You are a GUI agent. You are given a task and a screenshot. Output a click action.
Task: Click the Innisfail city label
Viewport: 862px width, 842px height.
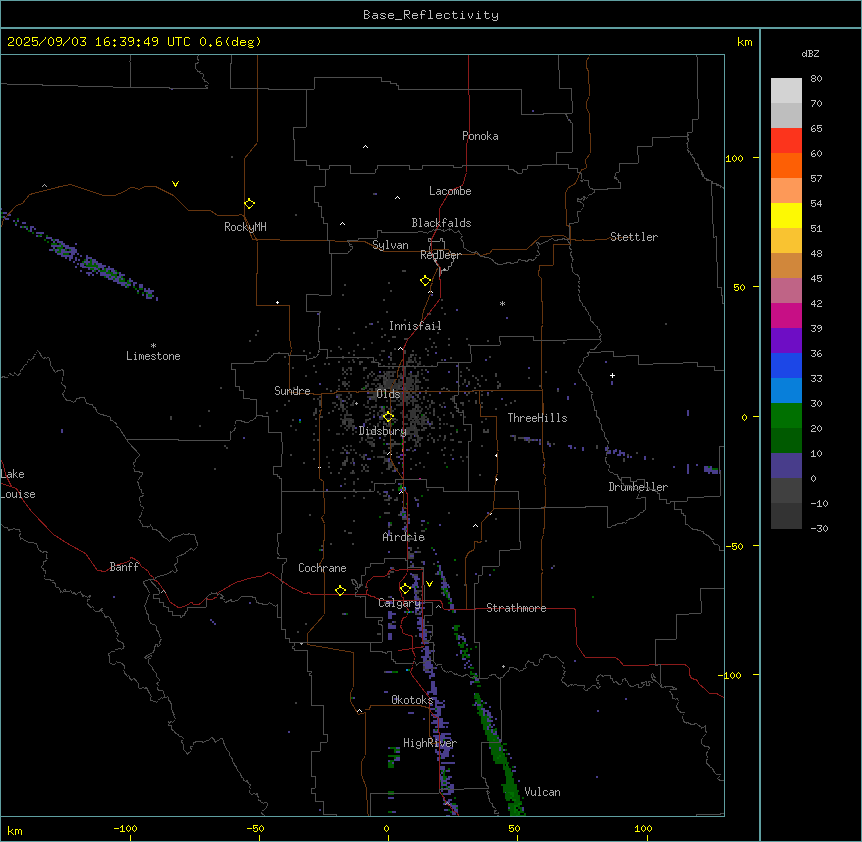click(415, 326)
